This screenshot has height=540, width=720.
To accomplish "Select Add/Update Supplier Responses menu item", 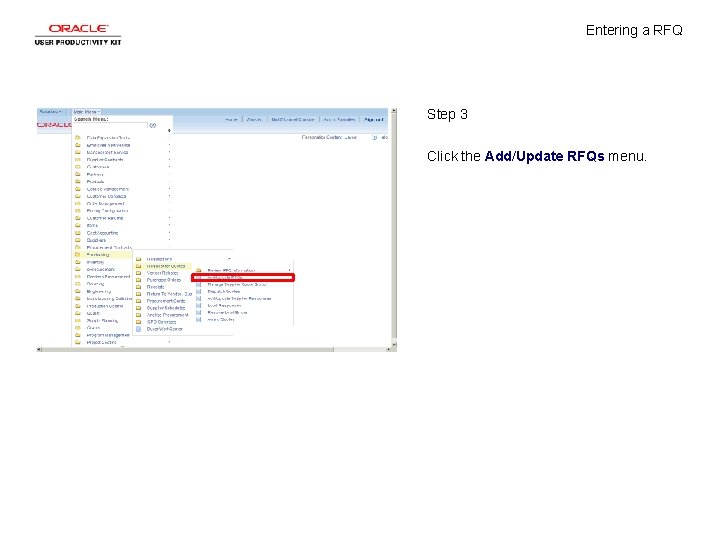I will pyautogui.click(x=239, y=298).
